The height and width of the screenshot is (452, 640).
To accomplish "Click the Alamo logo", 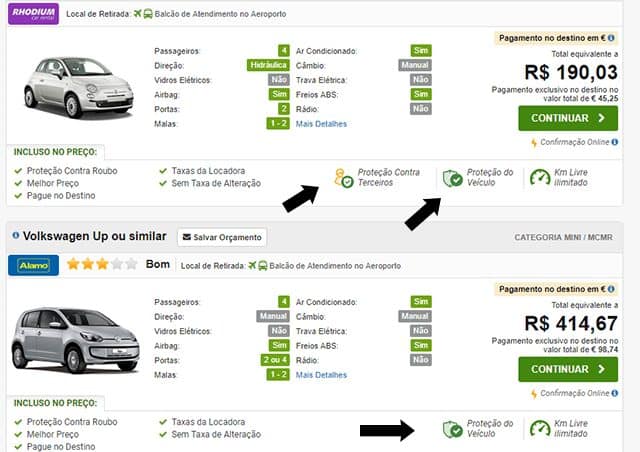I will pyautogui.click(x=33, y=265).
